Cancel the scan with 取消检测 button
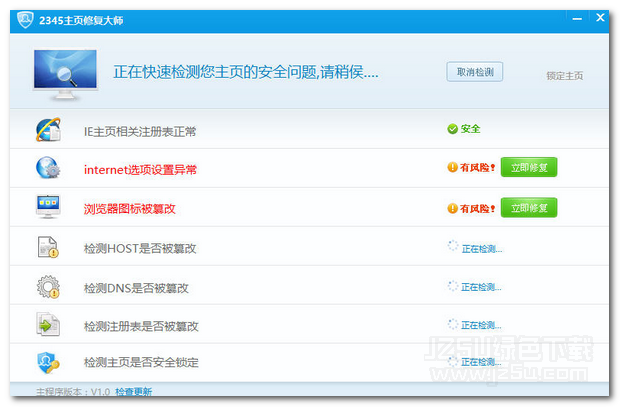Image resolution: width=620 pixels, height=407 pixels. point(474,72)
